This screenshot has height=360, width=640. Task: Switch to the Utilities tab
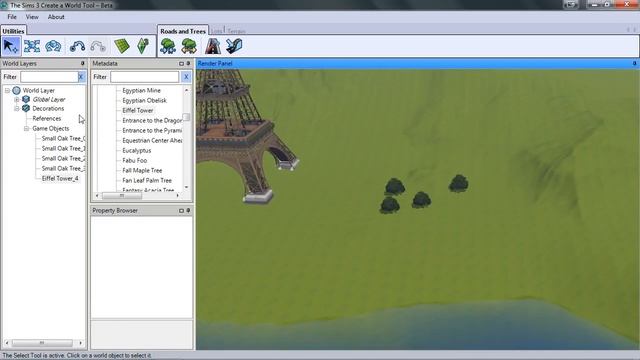tap(13, 31)
